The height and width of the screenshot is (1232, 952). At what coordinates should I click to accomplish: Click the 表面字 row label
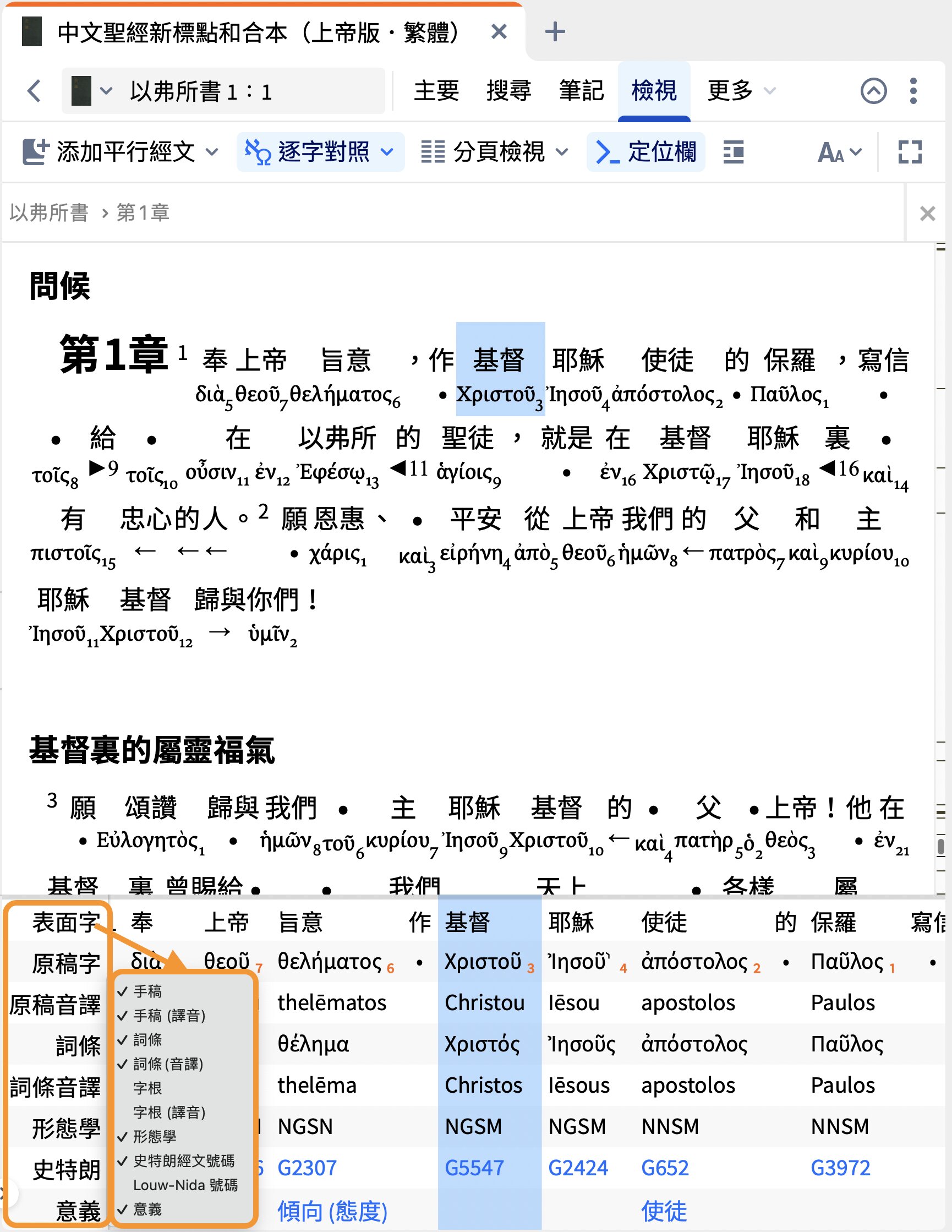[66, 923]
